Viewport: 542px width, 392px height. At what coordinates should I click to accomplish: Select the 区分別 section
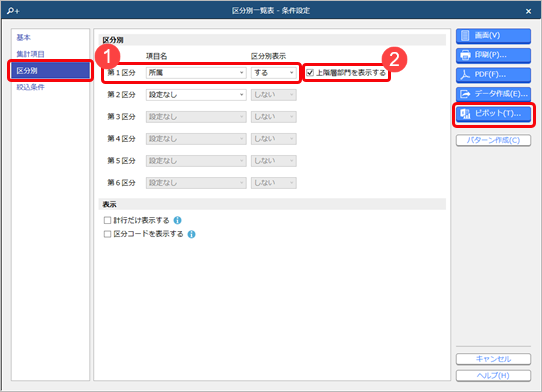tap(50, 71)
